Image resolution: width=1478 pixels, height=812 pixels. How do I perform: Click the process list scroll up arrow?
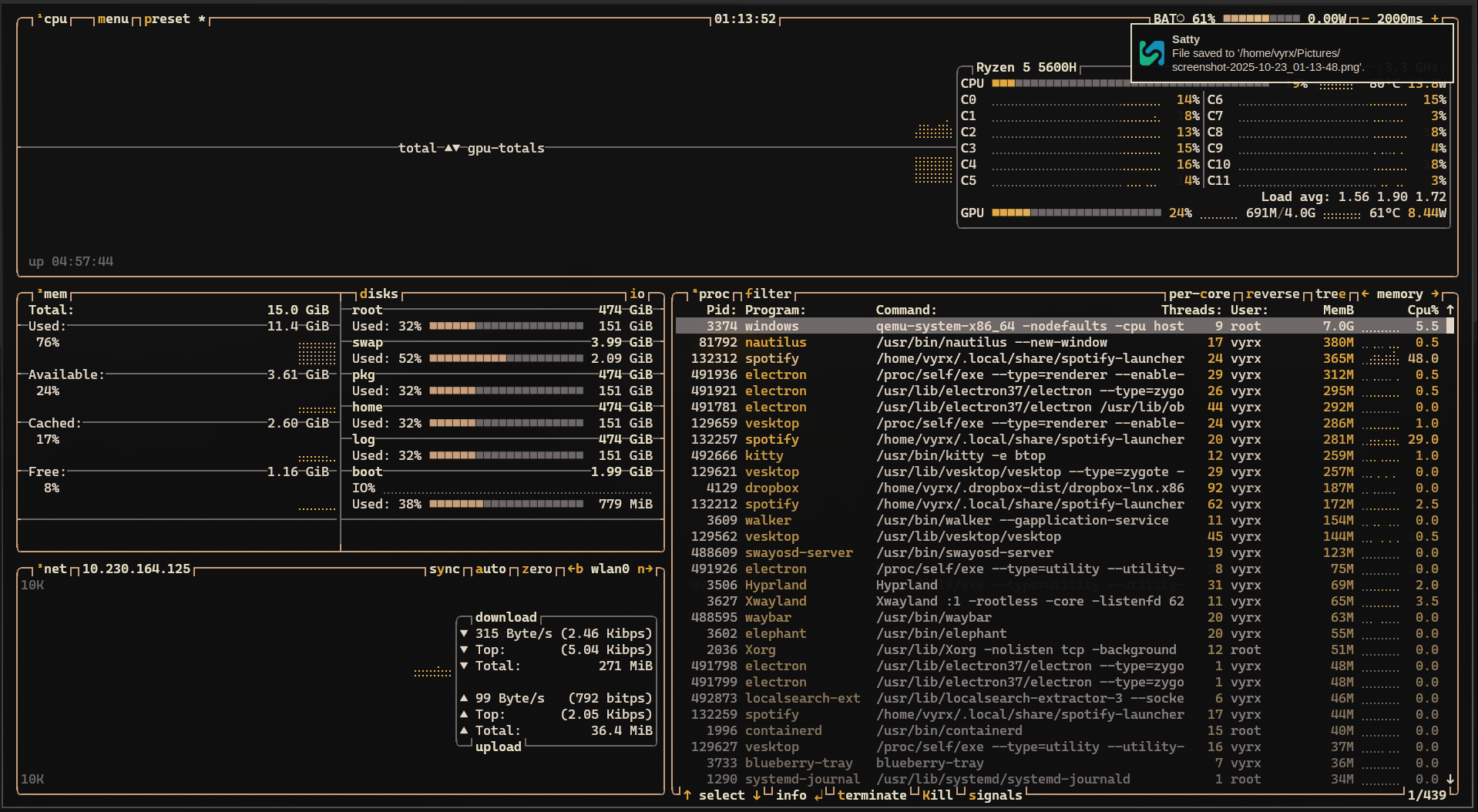[1450, 310]
